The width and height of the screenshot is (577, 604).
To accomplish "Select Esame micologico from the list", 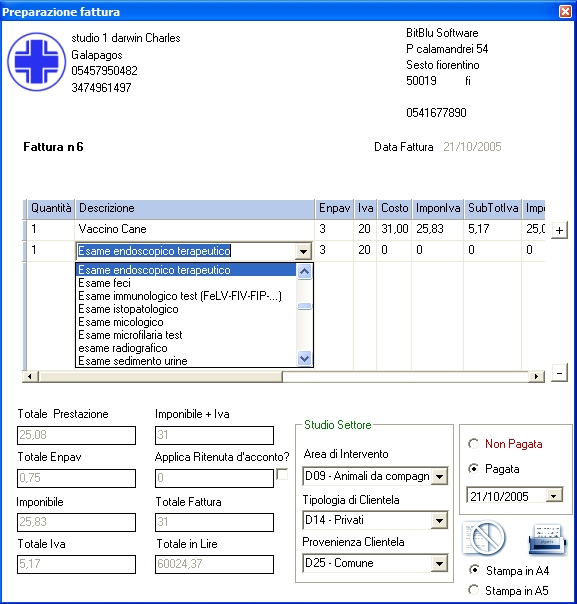I will tap(186, 322).
